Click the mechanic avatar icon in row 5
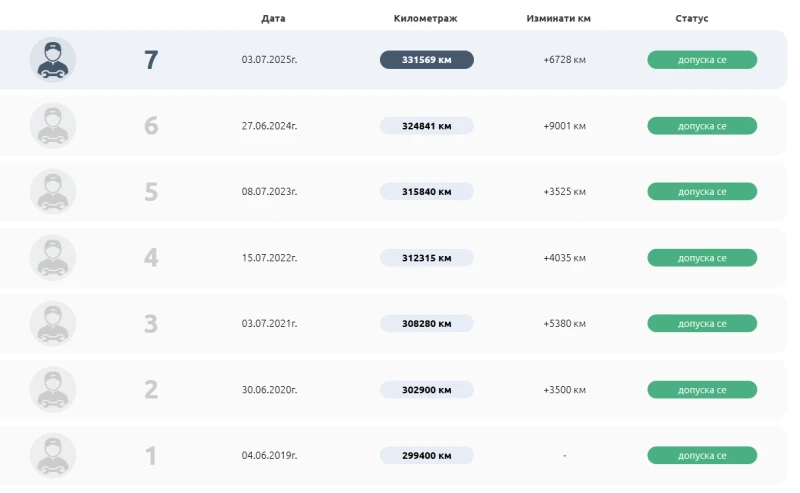Screen dimensions: 800x493 pyautogui.click(x=53, y=192)
